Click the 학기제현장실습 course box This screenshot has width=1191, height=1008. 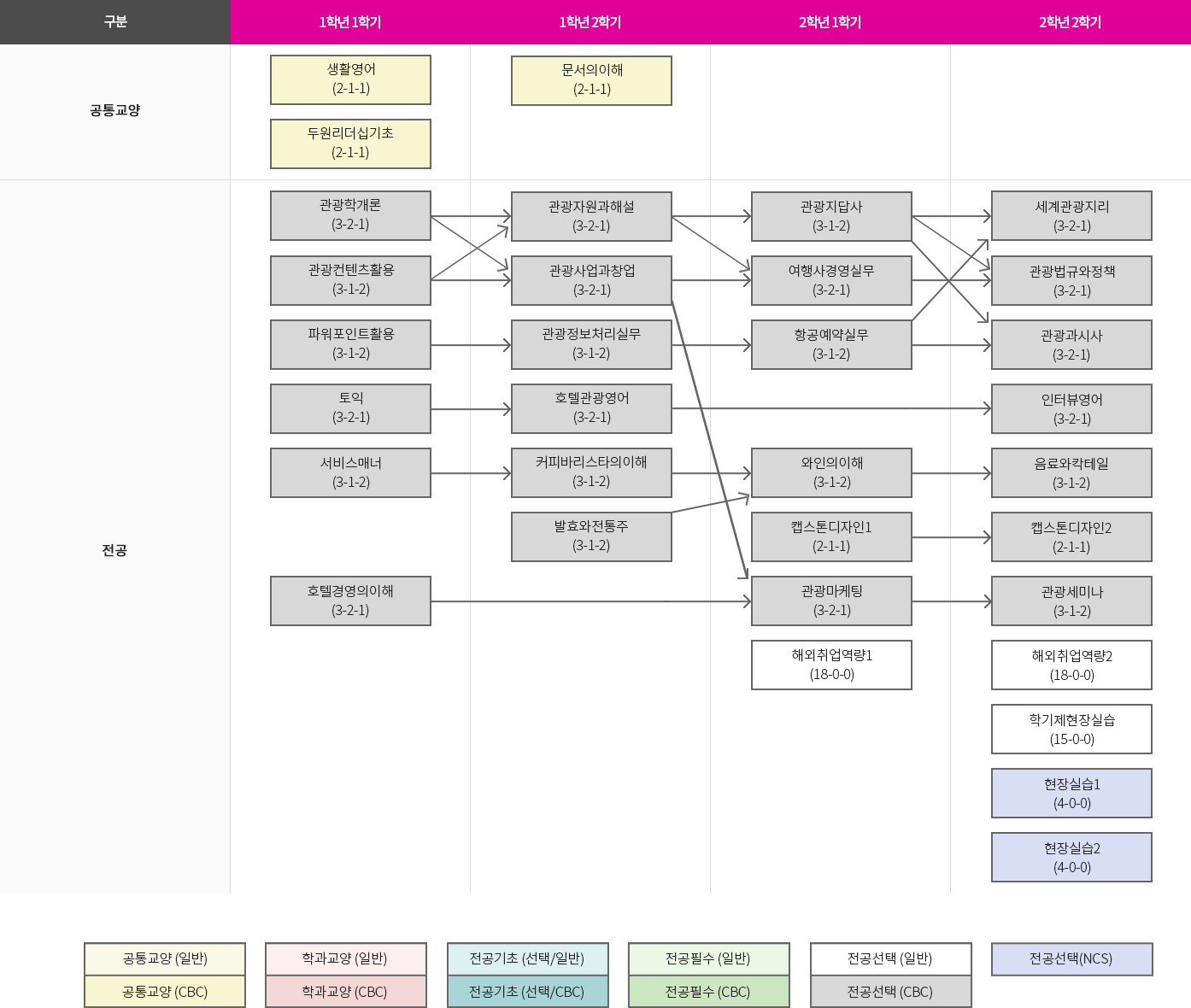point(1071,729)
